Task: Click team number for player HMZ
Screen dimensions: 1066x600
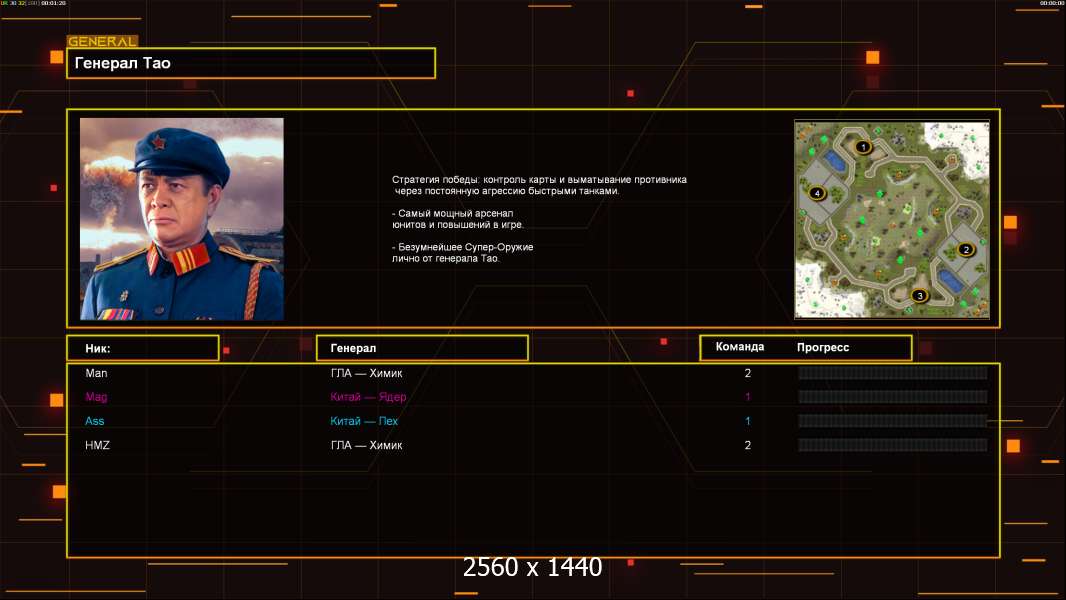Action: point(748,445)
